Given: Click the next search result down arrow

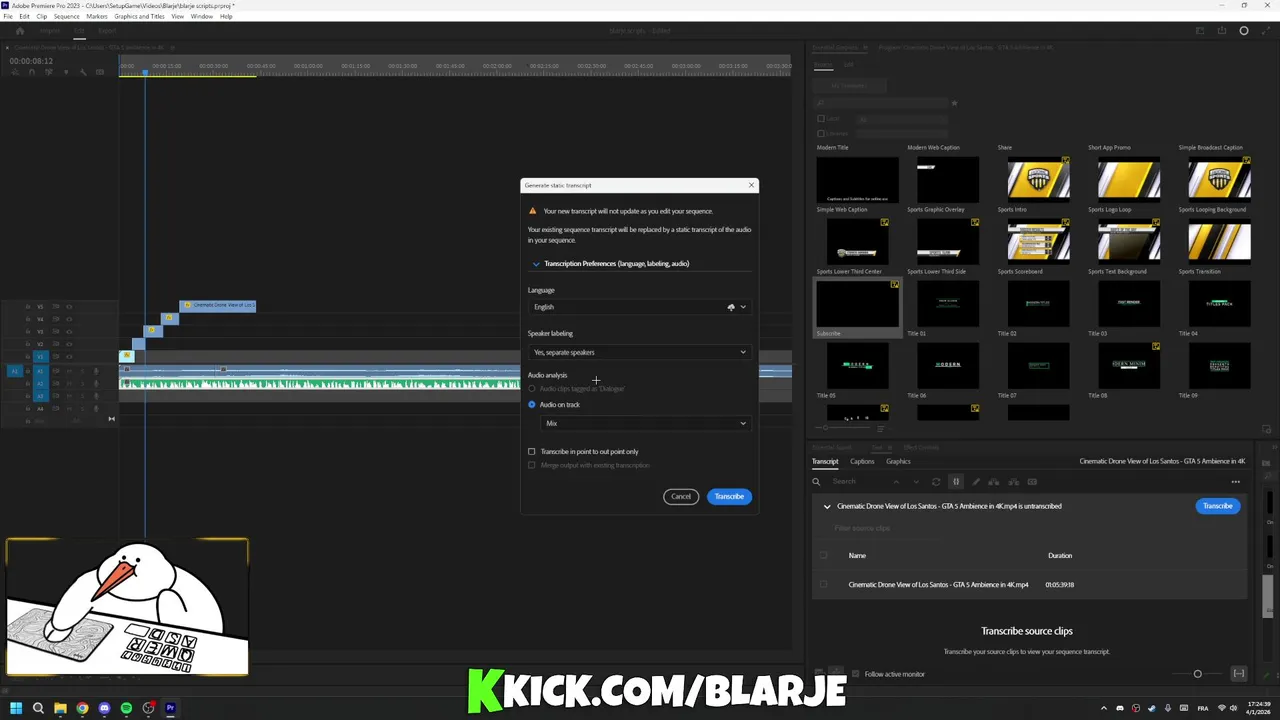Looking at the screenshot, I should 915,482.
